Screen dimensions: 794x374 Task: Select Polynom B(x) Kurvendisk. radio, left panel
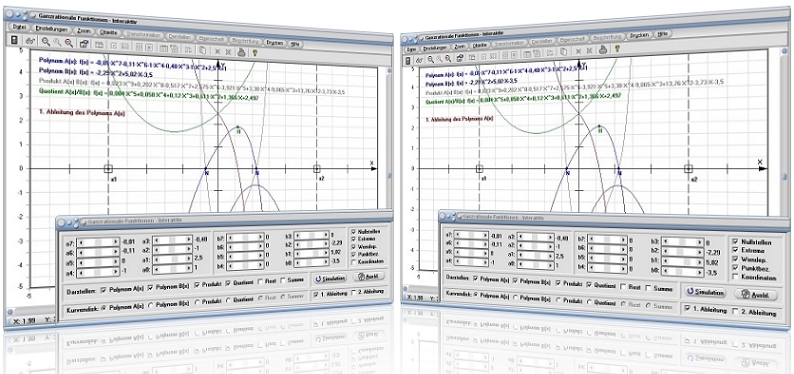[151, 305]
